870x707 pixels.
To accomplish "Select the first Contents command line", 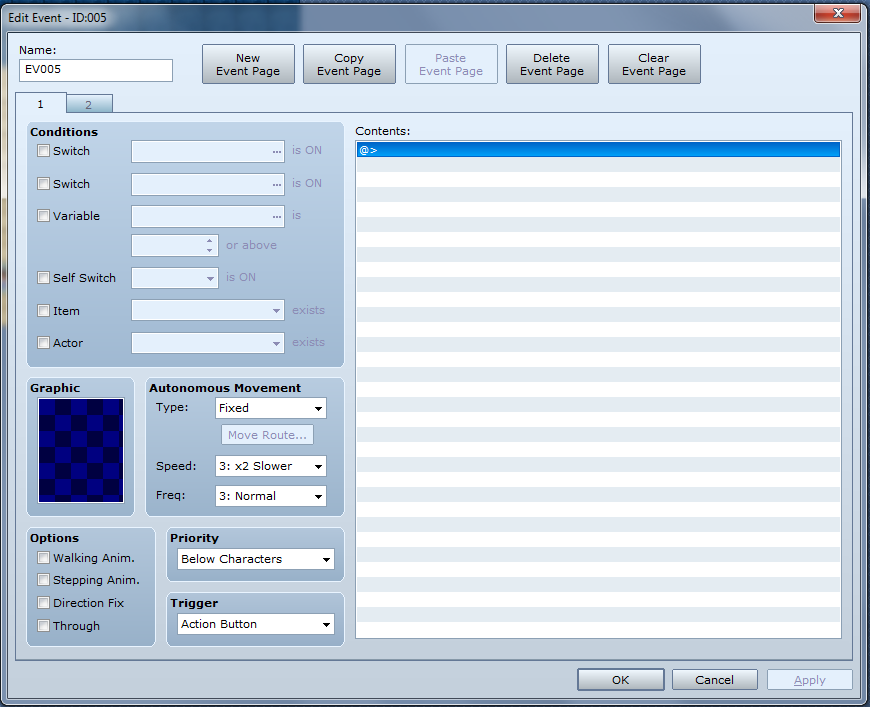I will point(598,150).
